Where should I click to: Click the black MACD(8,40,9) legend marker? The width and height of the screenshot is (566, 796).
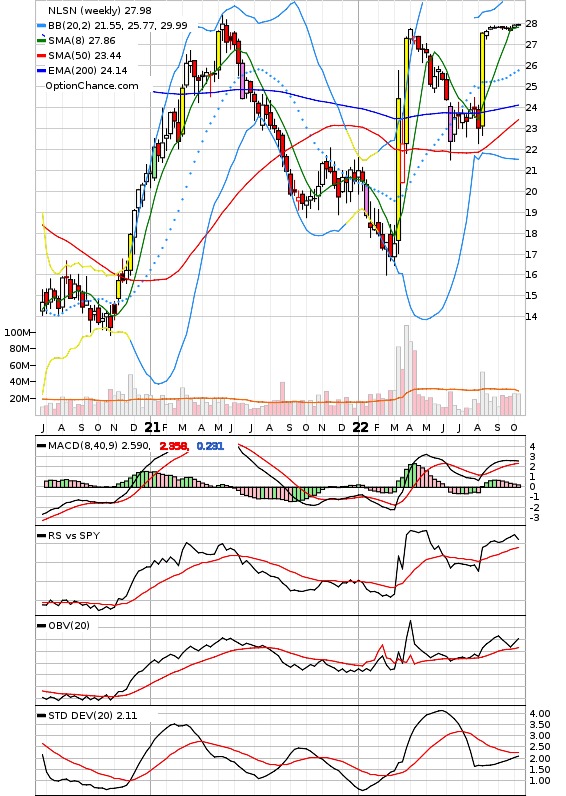(x=42, y=446)
